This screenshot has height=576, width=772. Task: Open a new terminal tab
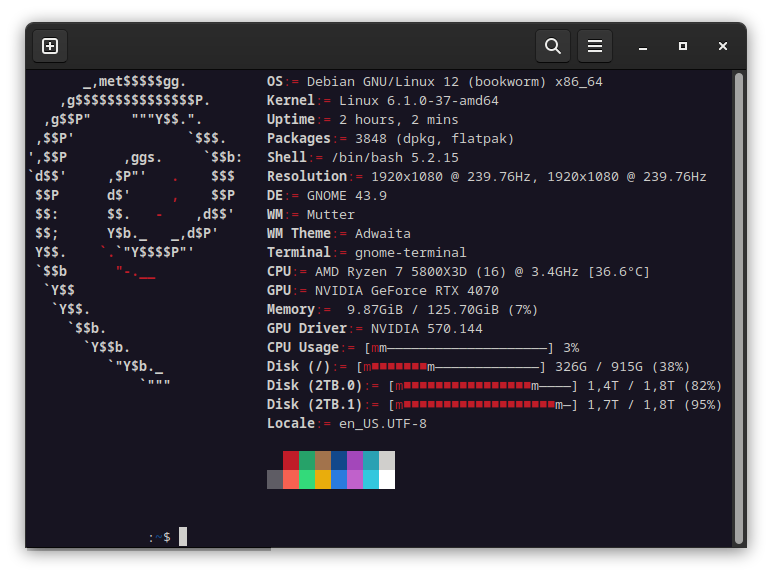pyautogui.click(x=50, y=46)
